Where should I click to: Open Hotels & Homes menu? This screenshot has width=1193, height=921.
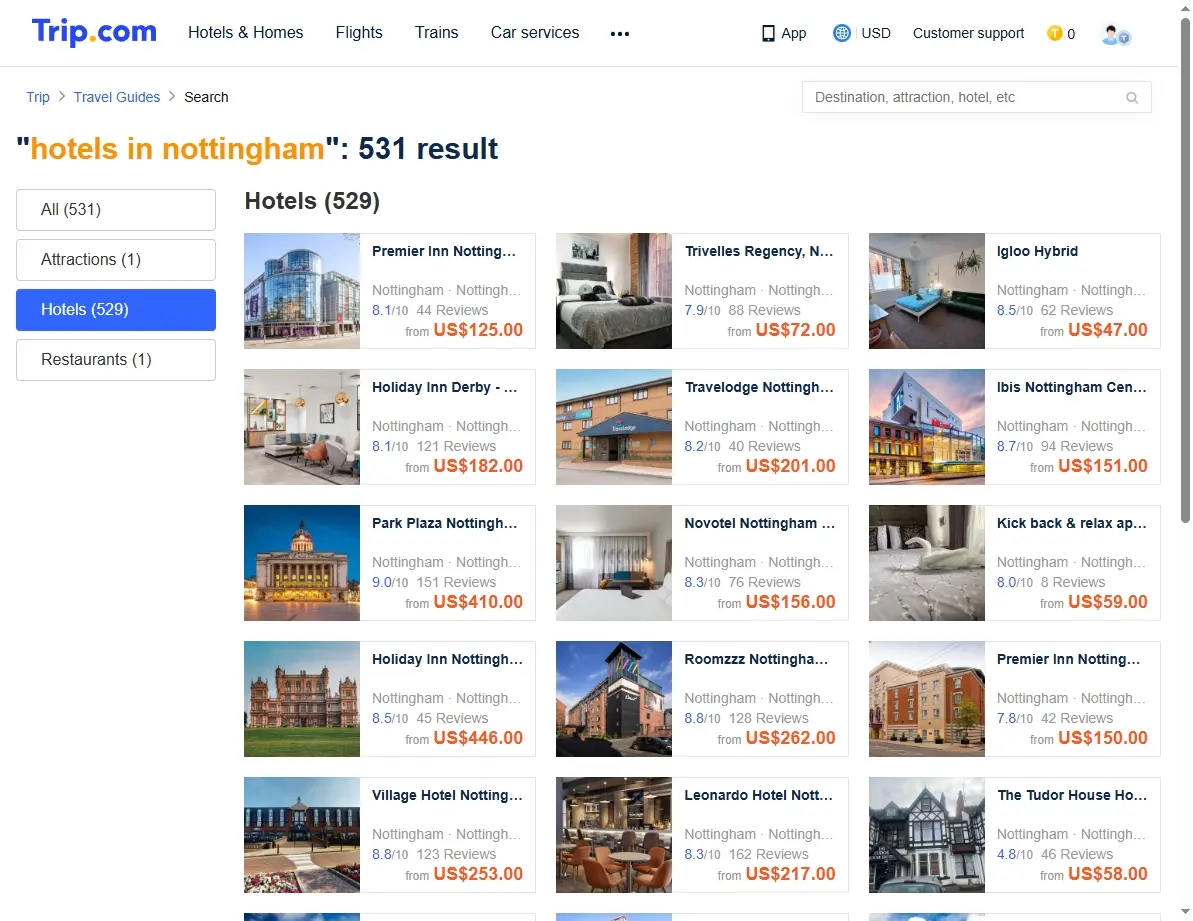pyautogui.click(x=246, y=33)
